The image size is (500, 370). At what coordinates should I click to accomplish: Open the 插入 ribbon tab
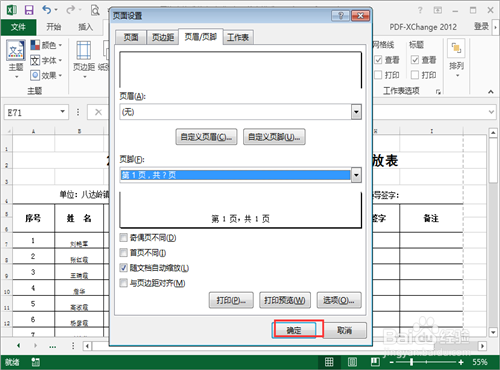tap(85, 27)
